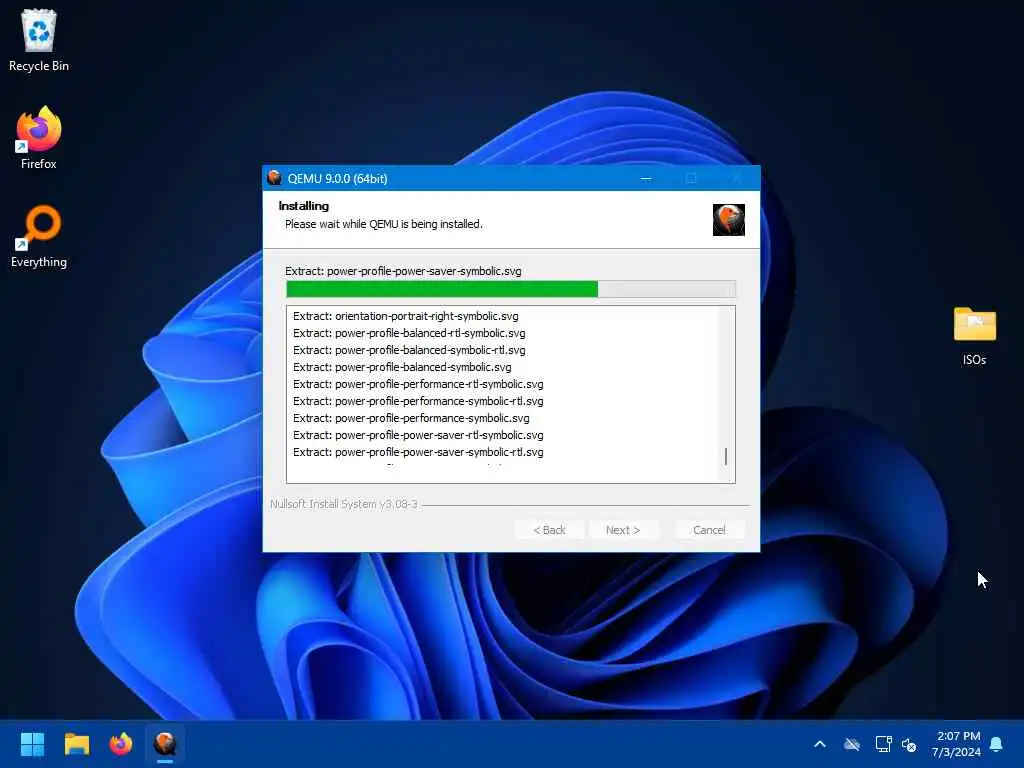Image resolution: width=1024 pixels, height=768 pixels.
Task: Click 'Please wait while QEMU is being installed'
Action: pos(383,224)
